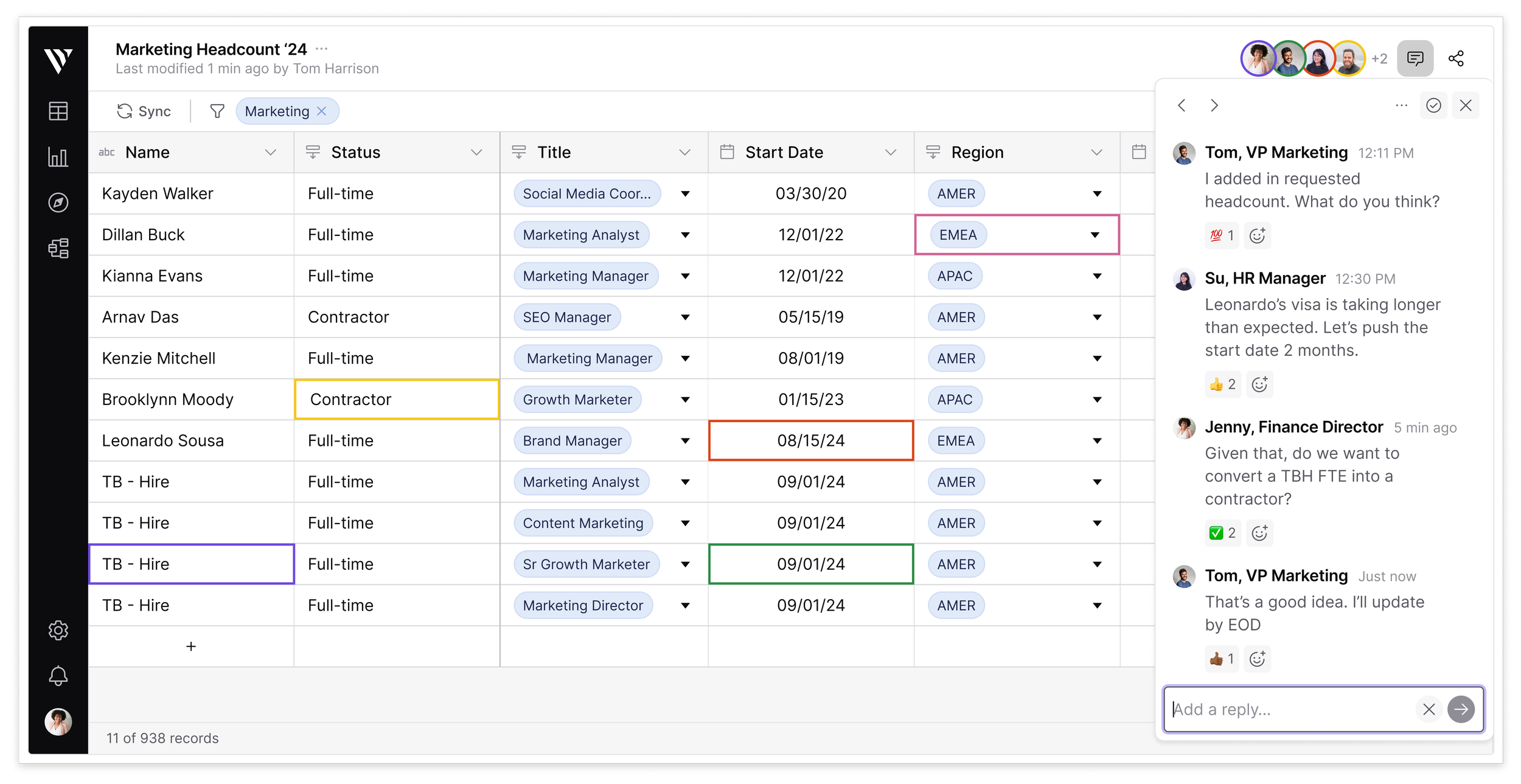This screenshot has width=1521, height=784.
Task: Toggle the comments panel icon
Action: coord(1415,58)
